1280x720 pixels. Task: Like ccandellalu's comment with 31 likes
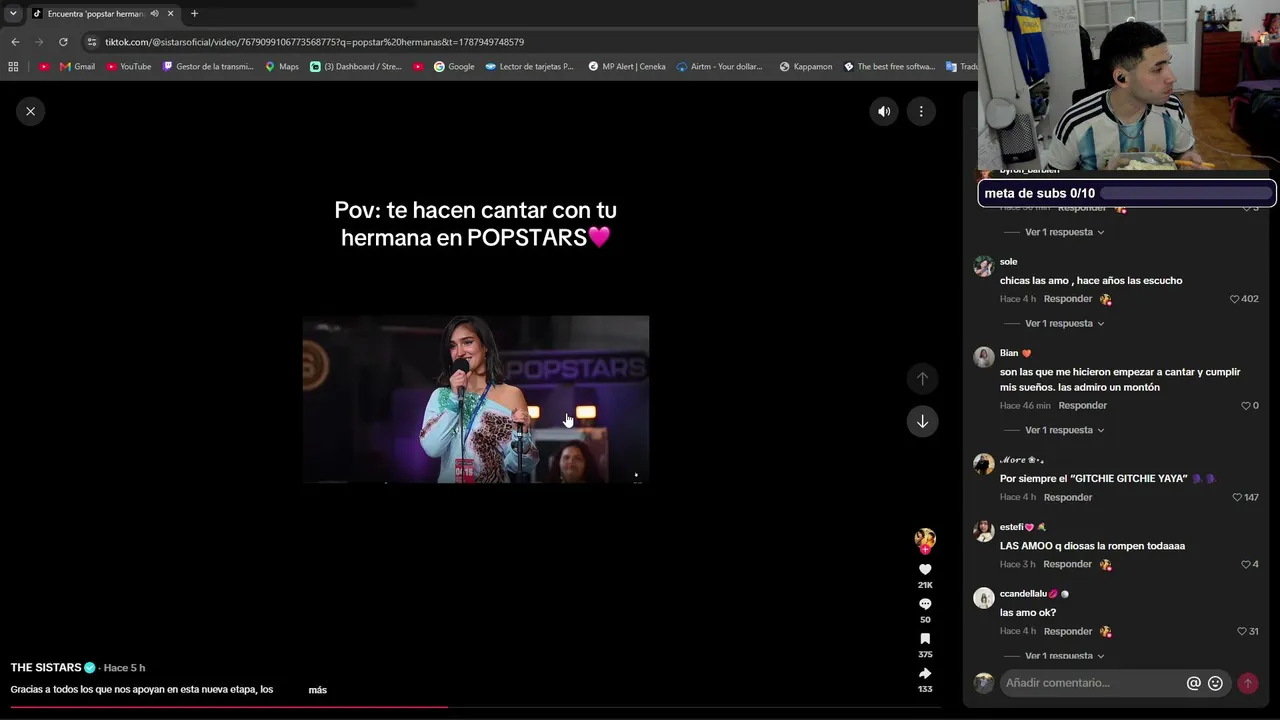coord(1242,631)
